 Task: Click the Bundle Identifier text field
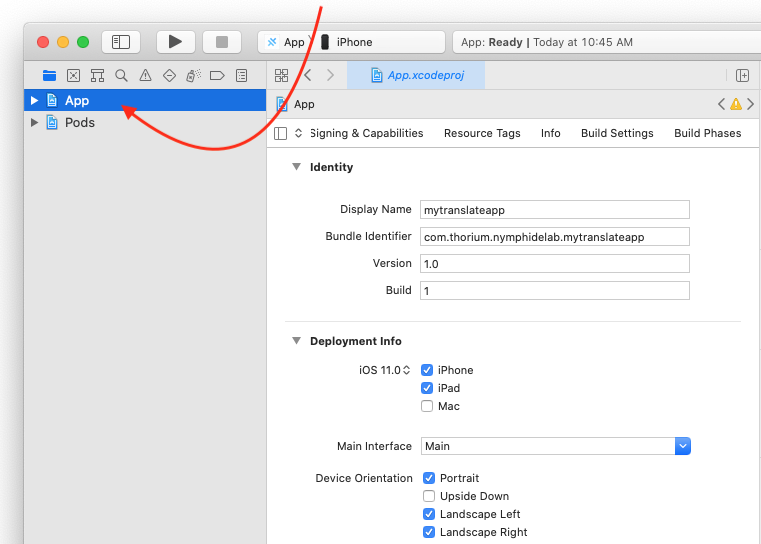click(555, 237)
